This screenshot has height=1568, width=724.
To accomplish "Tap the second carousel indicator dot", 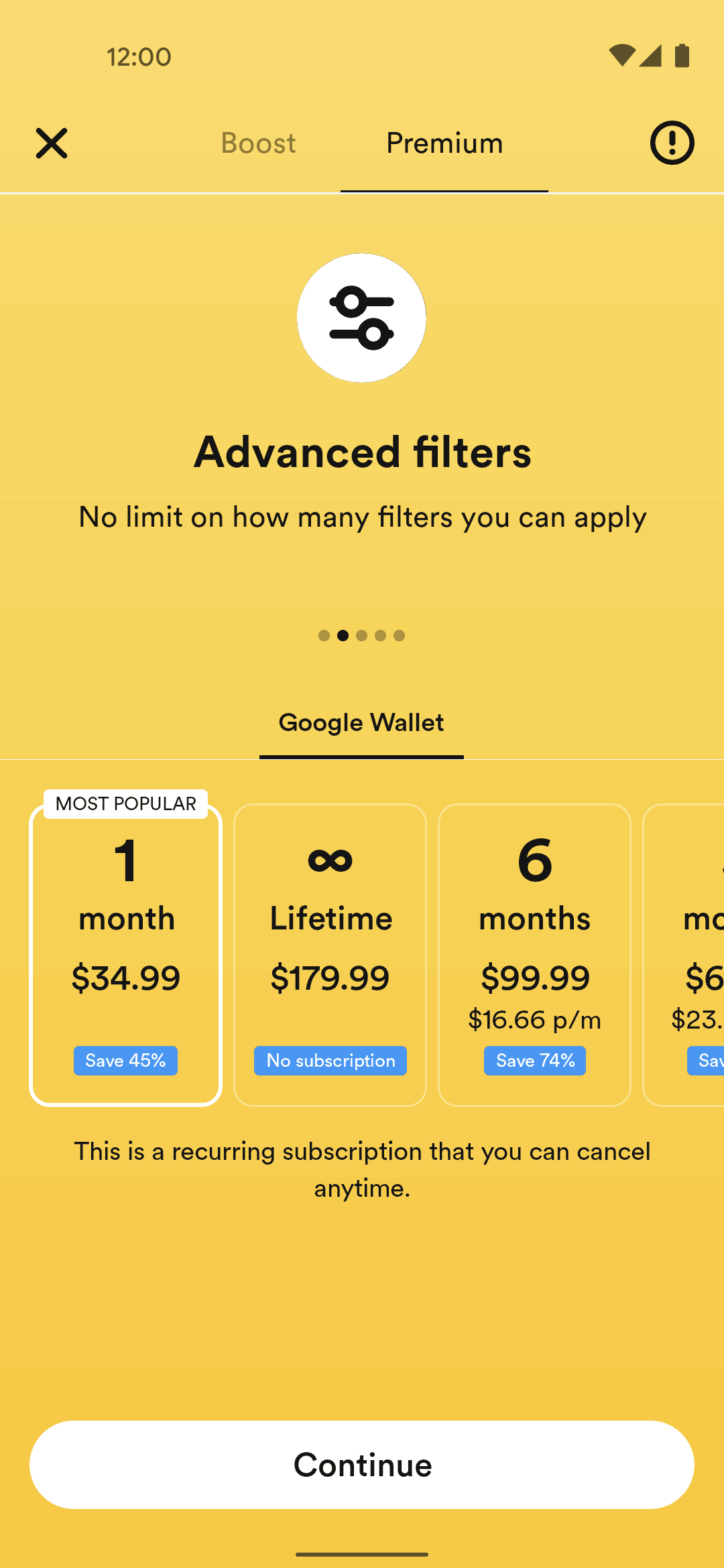I will pyautogui.click(x=343, y=636).
